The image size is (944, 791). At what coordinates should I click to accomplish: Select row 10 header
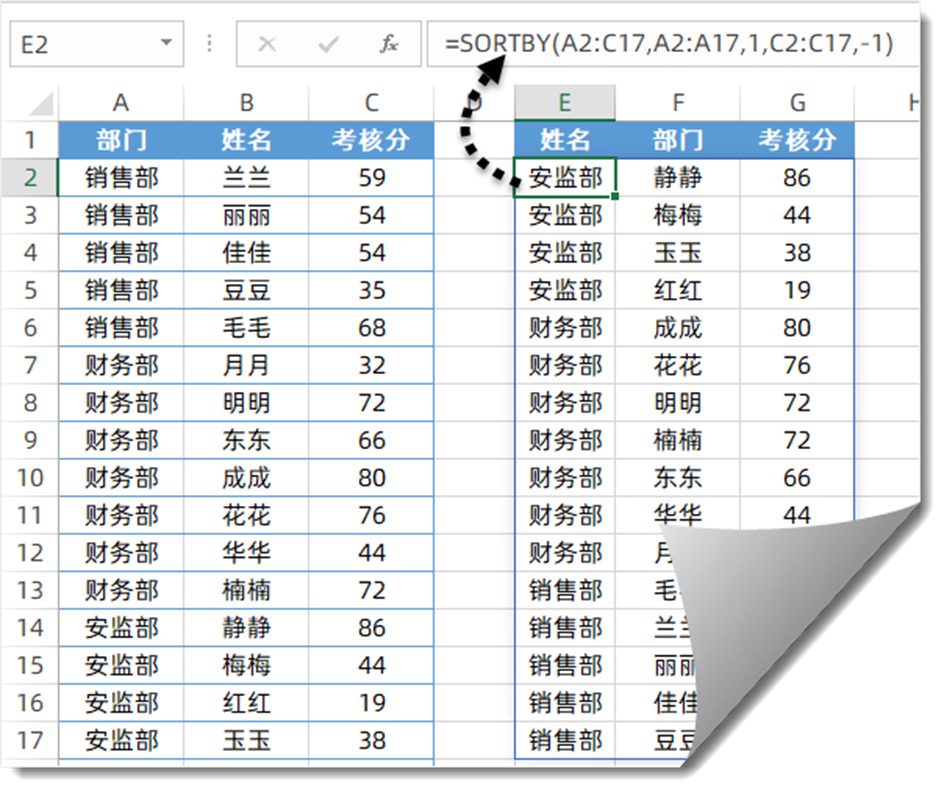point(30,478)
